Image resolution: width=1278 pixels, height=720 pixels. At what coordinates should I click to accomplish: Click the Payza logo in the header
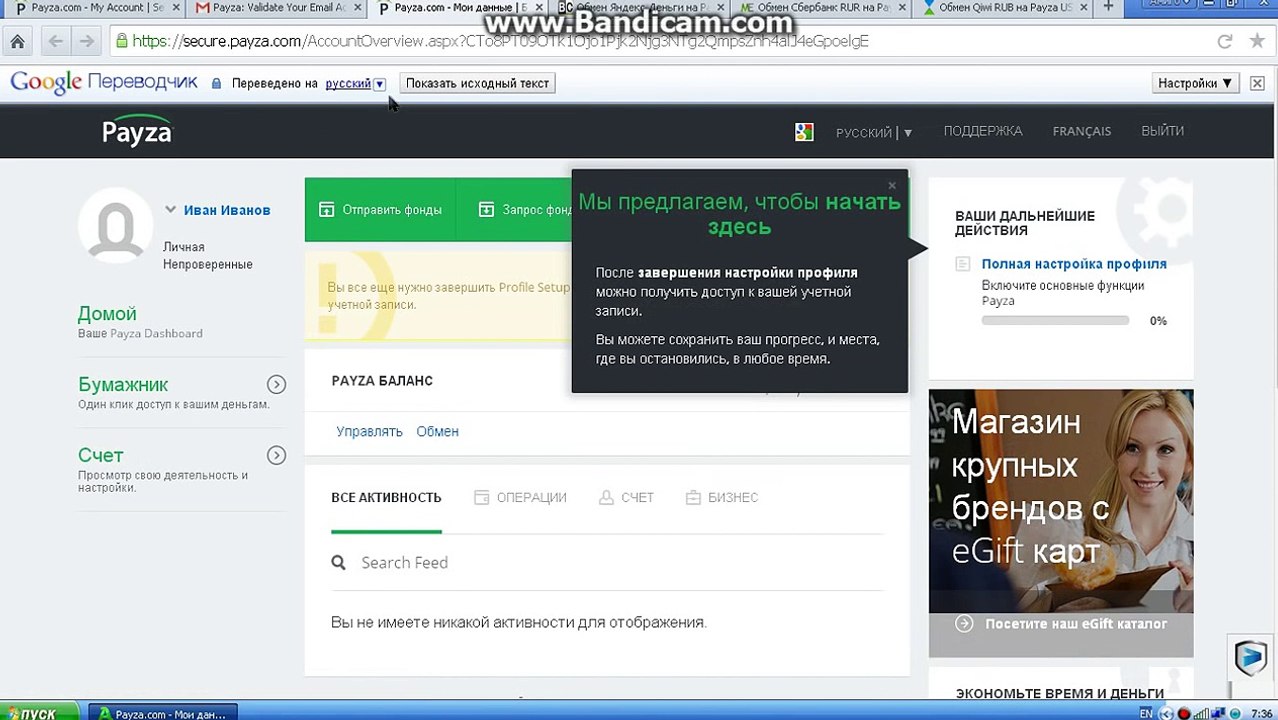137,131
